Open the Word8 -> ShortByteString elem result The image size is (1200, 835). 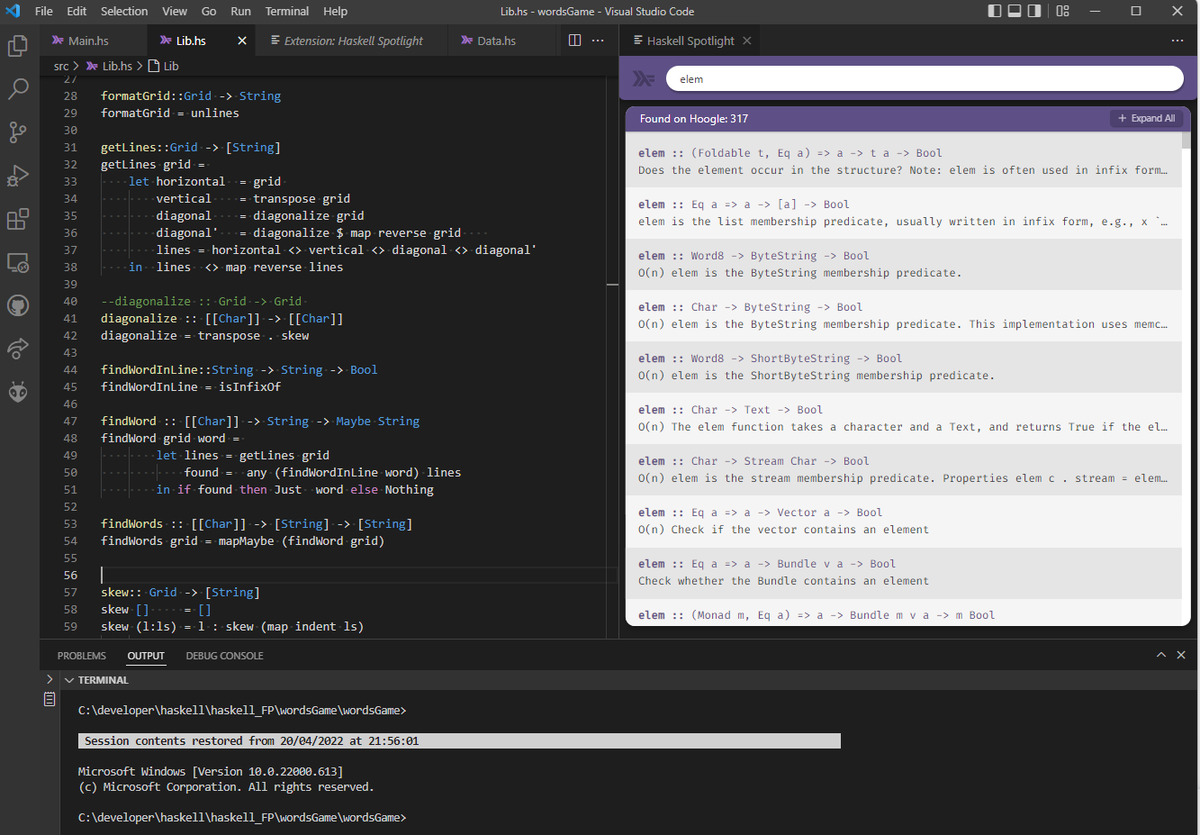[x=902, y=366]
